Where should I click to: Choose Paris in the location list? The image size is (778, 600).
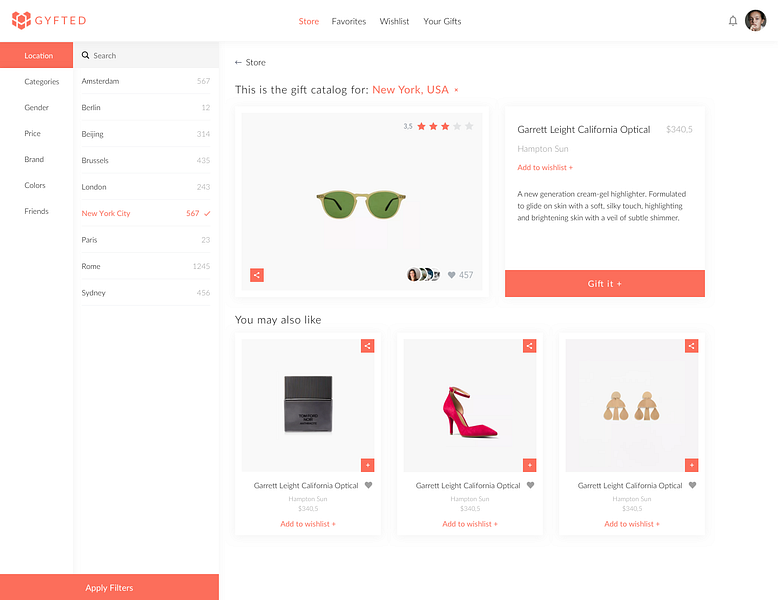click(x=146, y=240)
